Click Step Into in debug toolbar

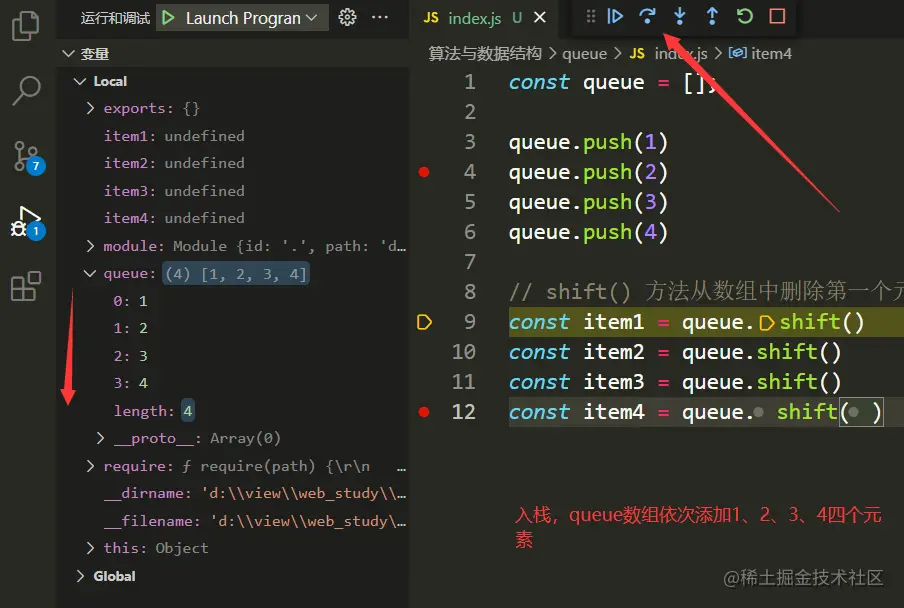680,16
